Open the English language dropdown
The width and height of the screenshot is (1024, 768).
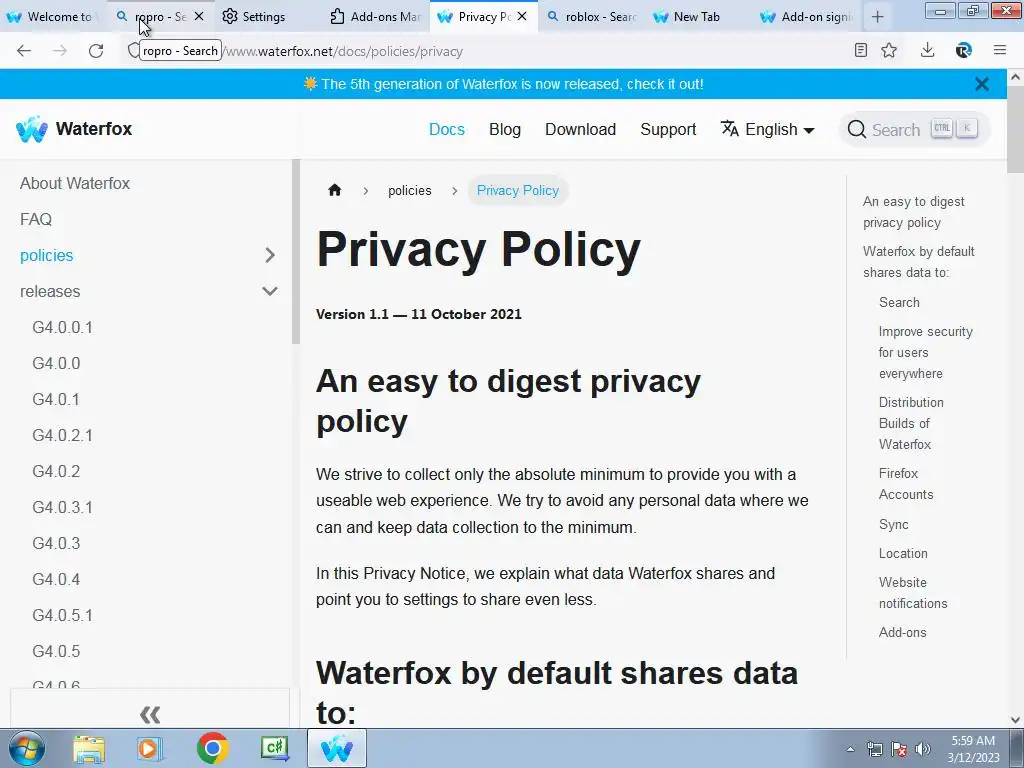tap(768, 129)
